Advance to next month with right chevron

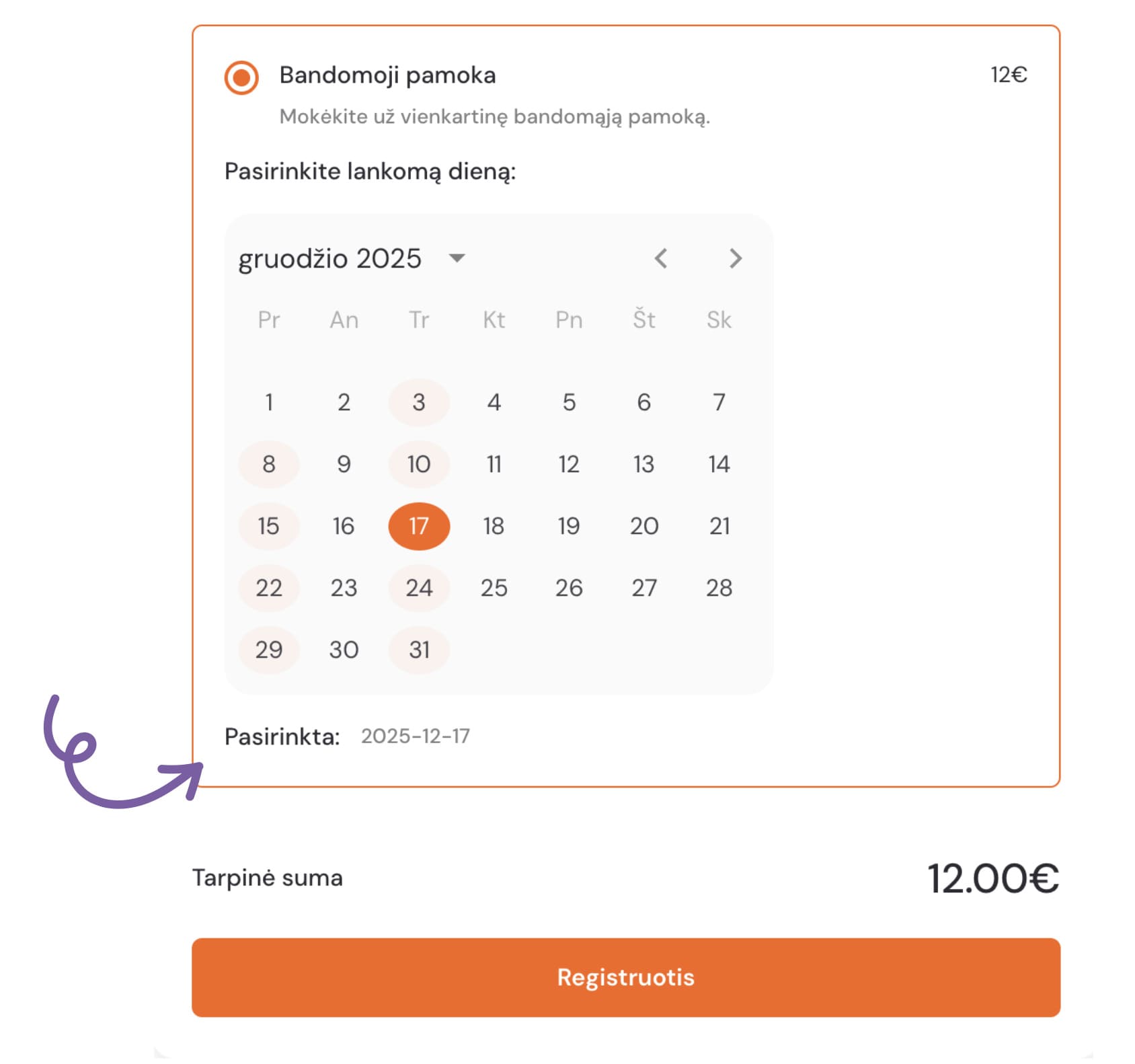point(735,259)
